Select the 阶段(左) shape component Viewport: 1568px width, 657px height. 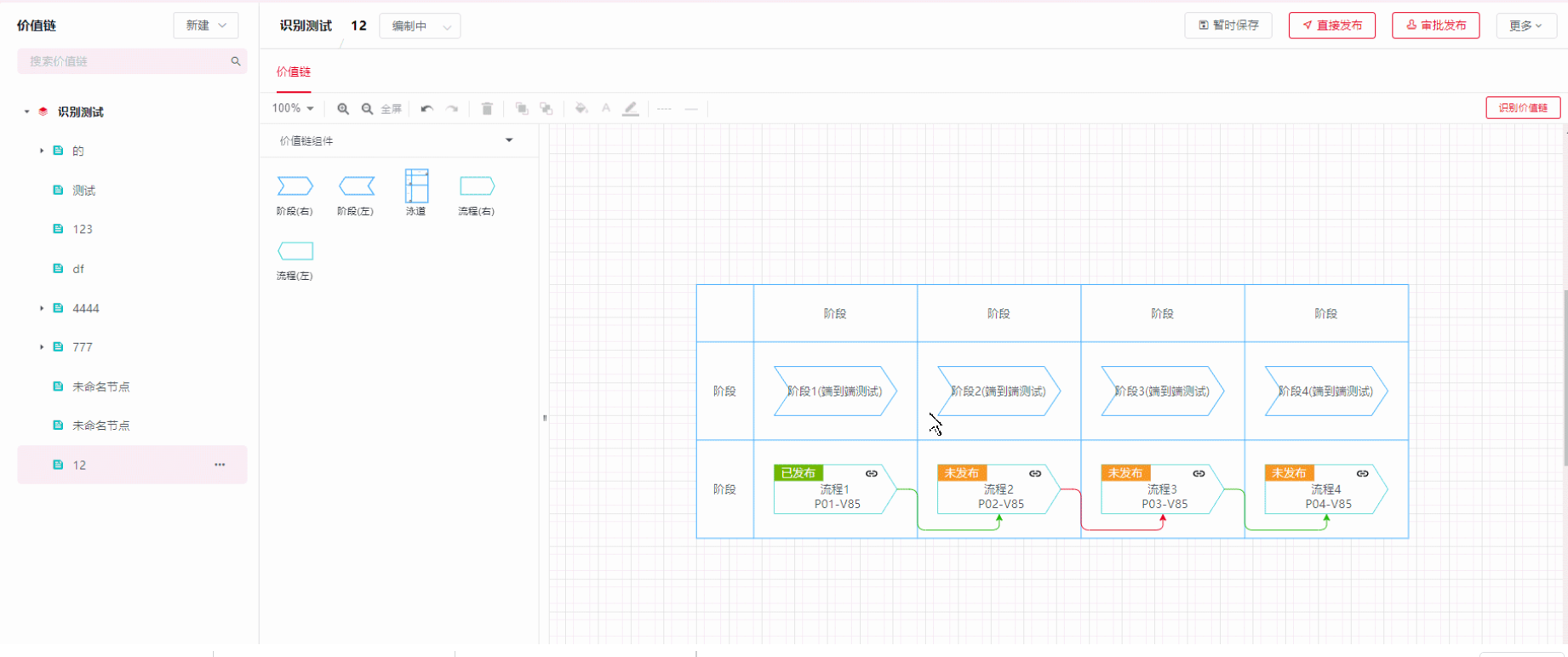point(356,194)
